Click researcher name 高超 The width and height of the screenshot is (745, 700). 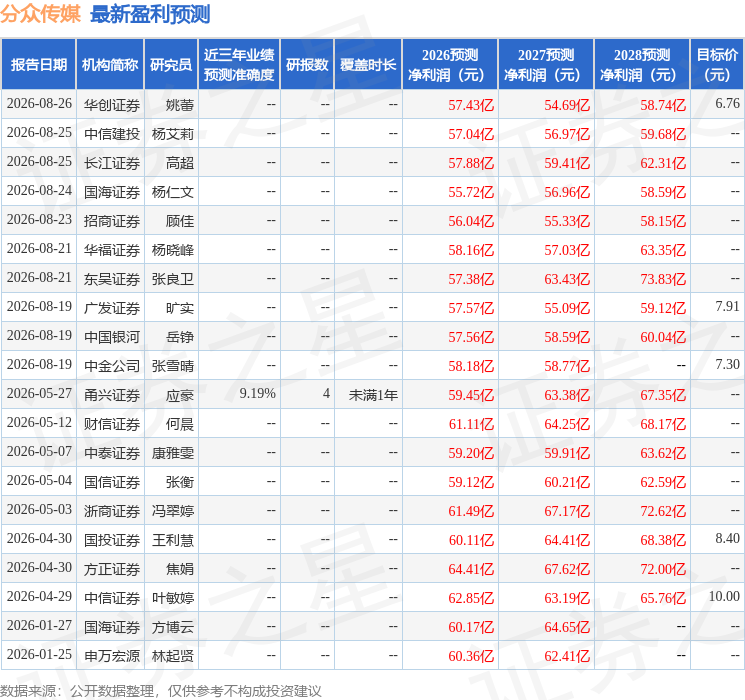click(x=180, y=163)
